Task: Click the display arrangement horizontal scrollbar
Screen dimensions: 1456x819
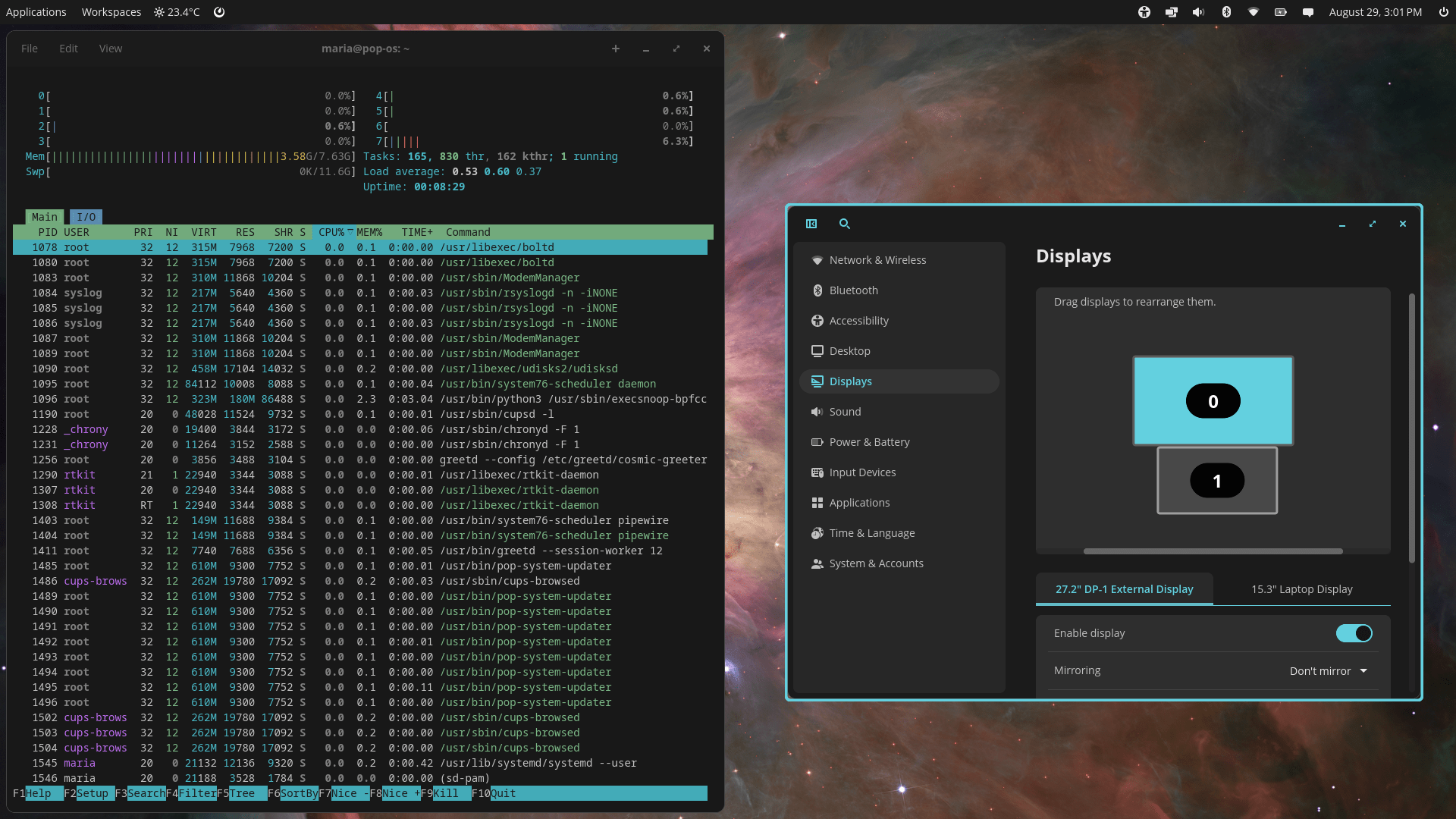Action: (x=1213, y=551)
